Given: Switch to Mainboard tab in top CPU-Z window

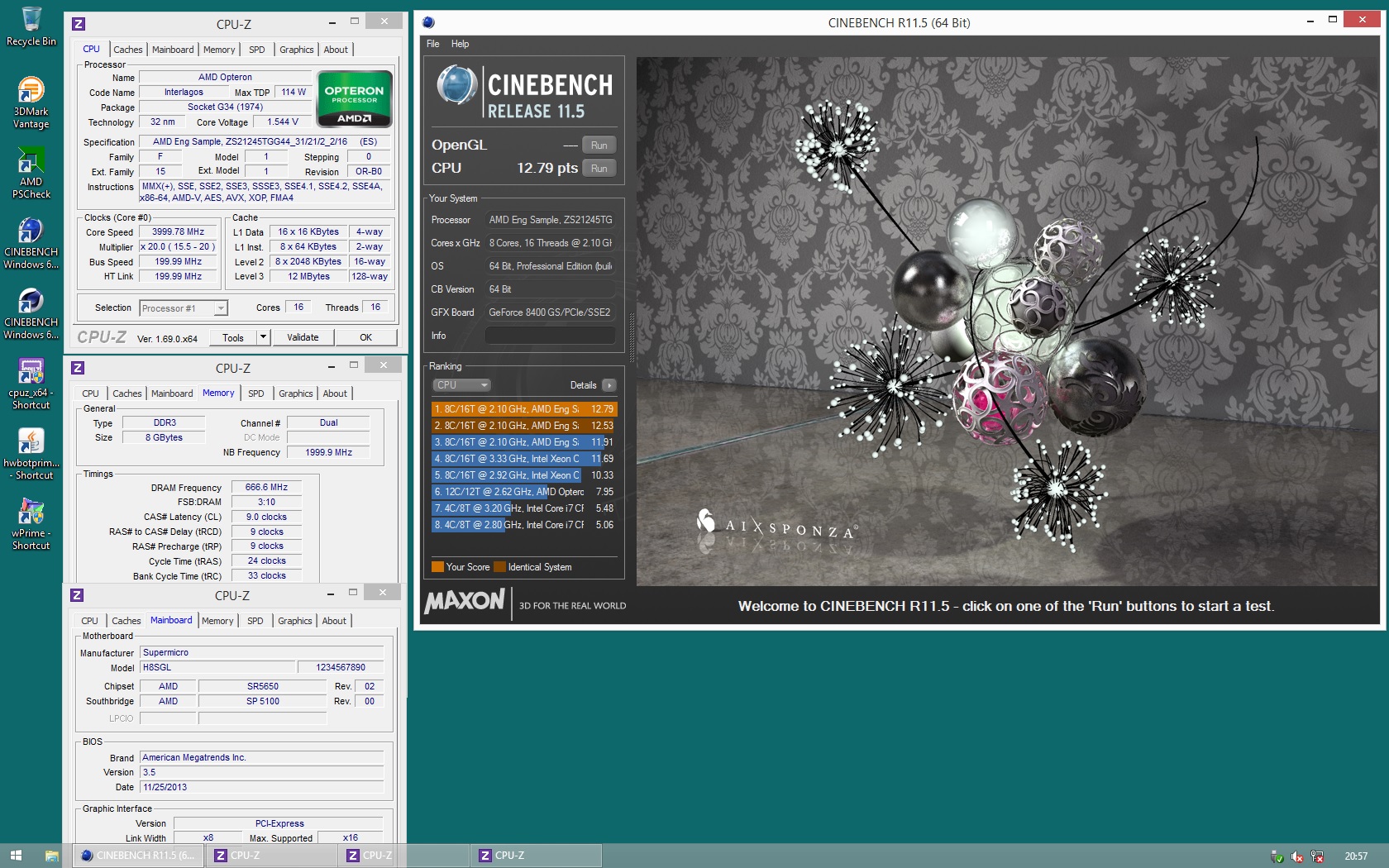Looking at the screenshot, I should coord(173,50).
